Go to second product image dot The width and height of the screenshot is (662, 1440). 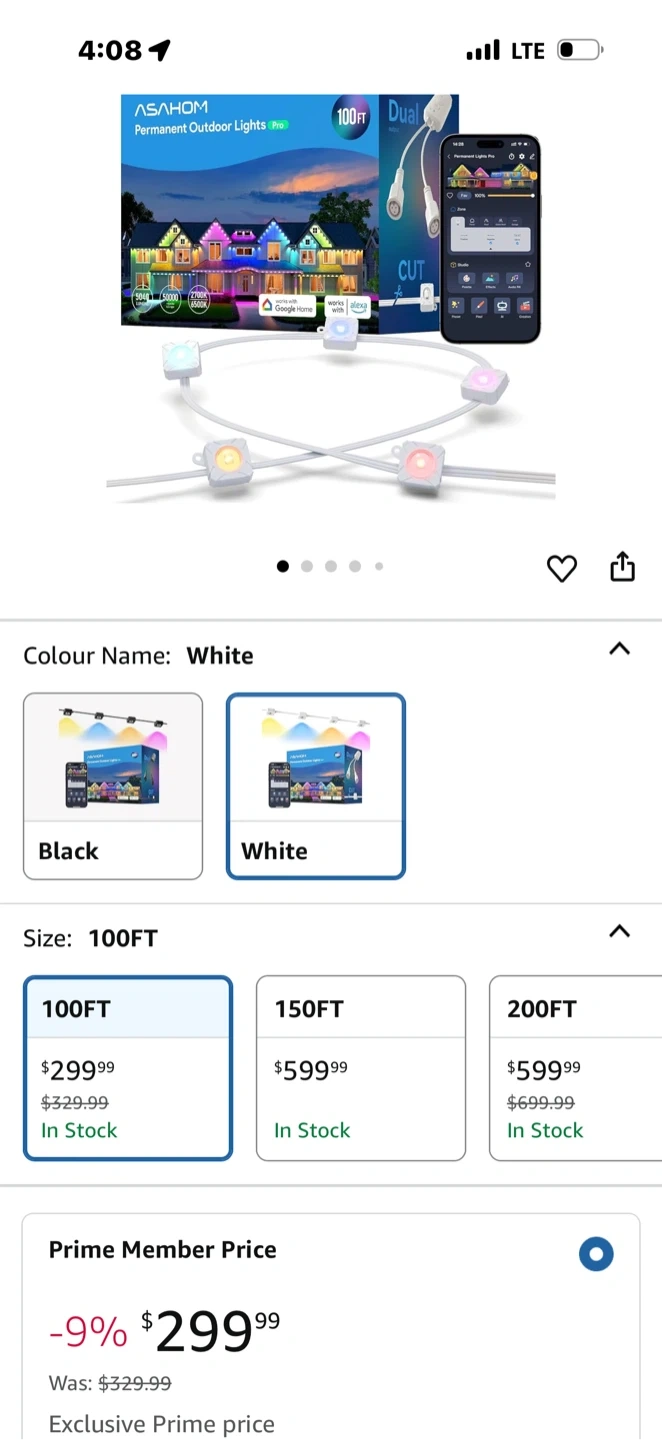307,566
